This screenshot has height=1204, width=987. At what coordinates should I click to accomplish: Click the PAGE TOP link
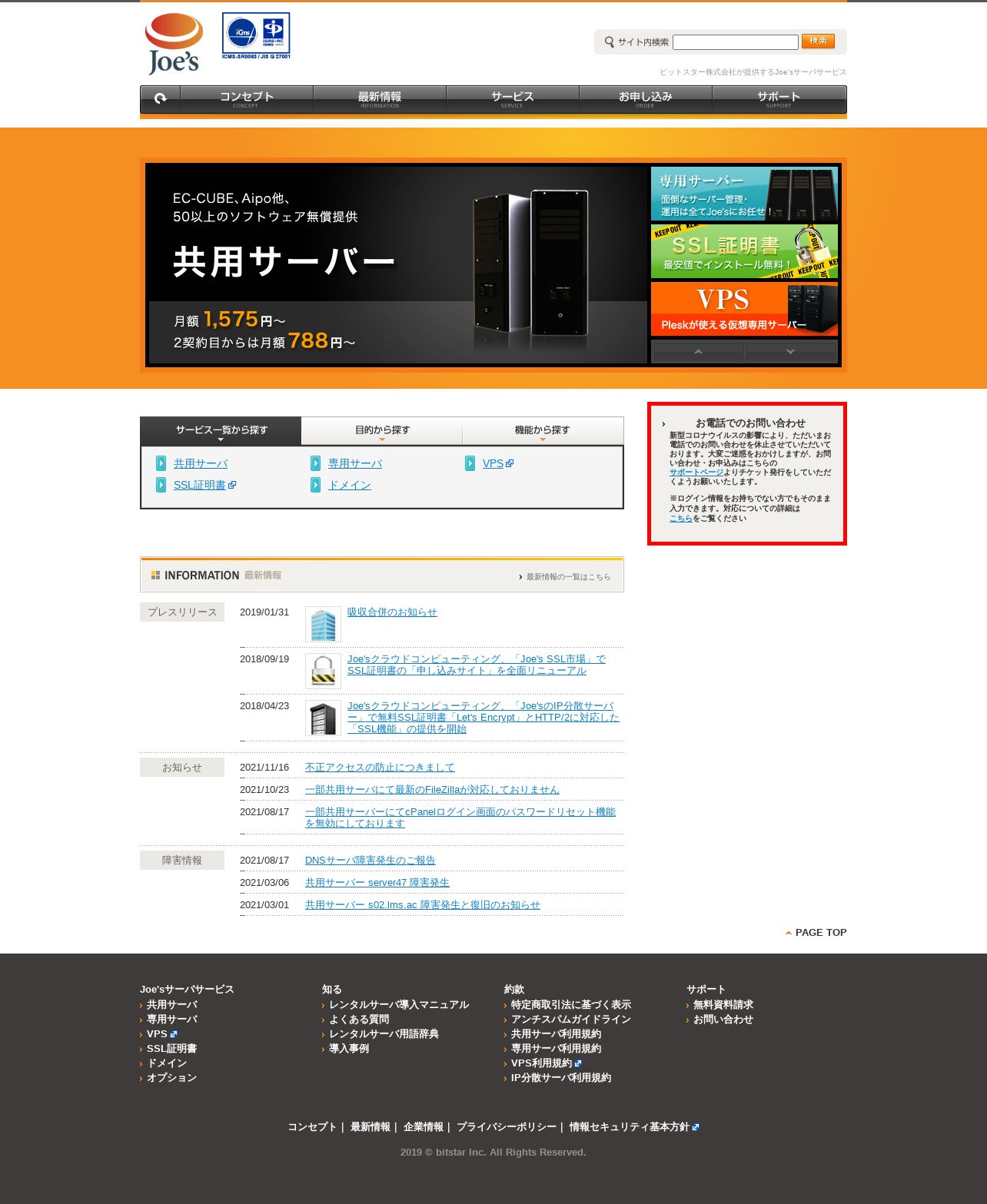[x=816, y=932]
